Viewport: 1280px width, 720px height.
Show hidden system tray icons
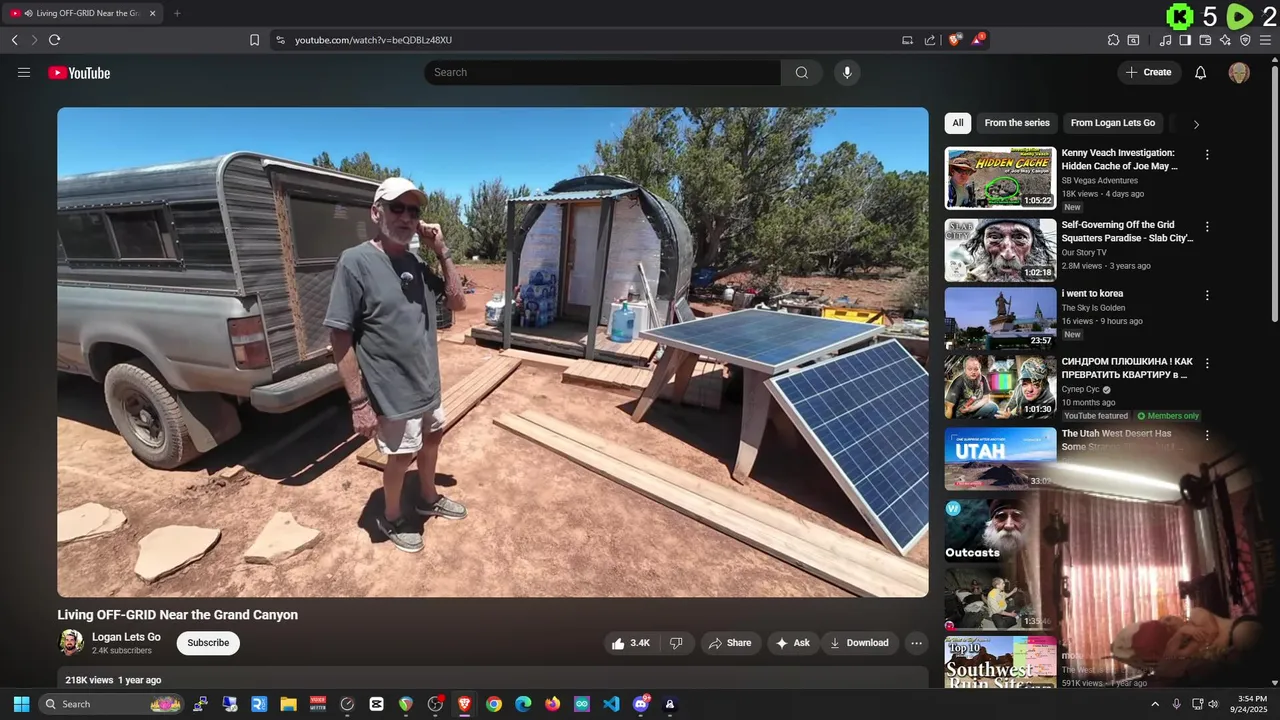1155,704
